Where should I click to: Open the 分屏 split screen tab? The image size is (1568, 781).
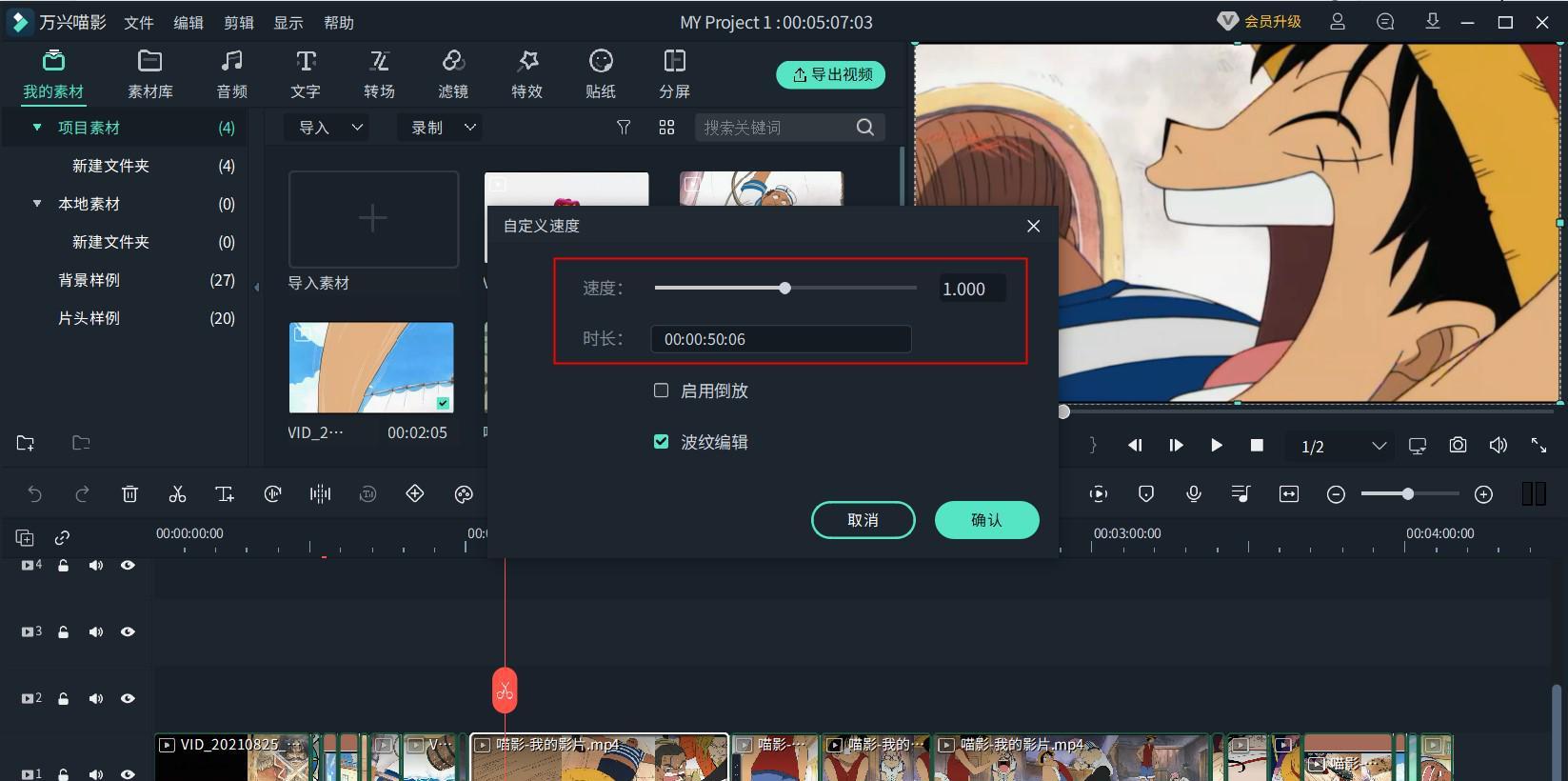674,74
